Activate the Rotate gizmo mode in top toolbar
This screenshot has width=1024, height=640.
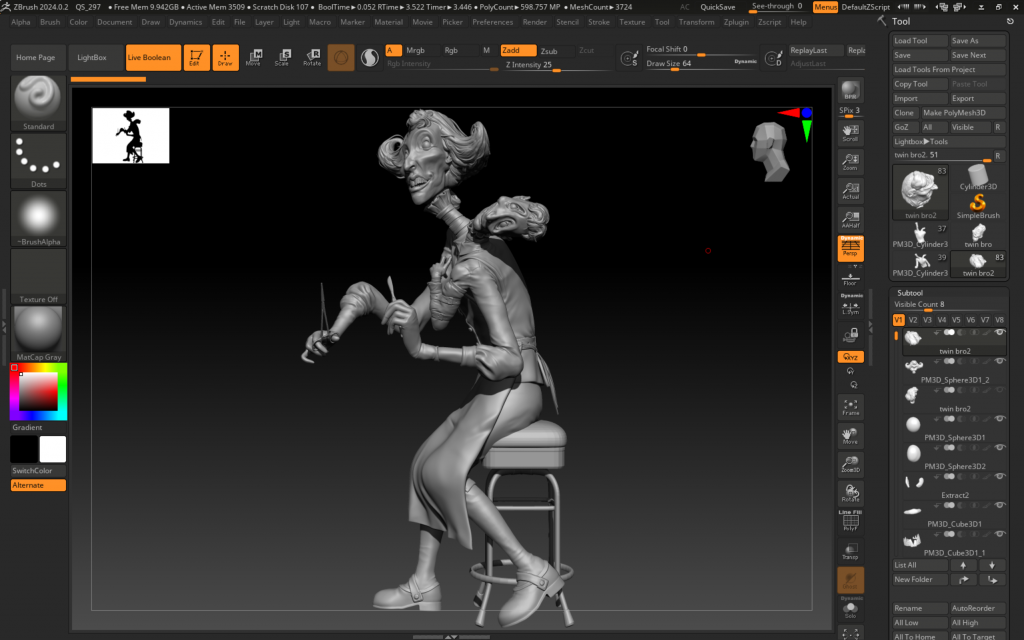(312, 57)
